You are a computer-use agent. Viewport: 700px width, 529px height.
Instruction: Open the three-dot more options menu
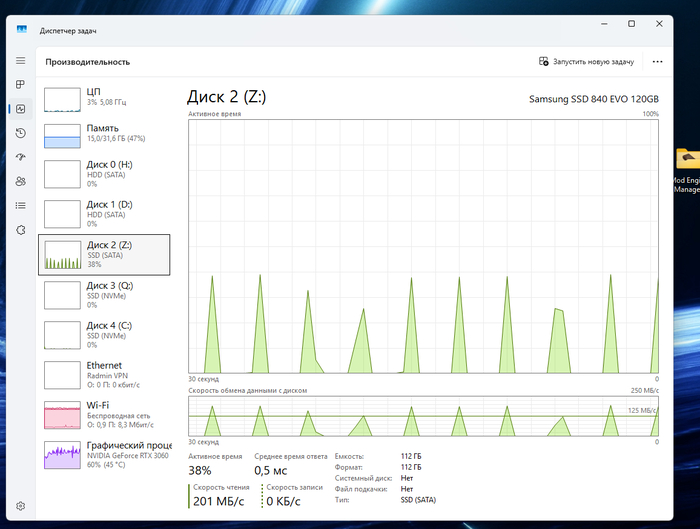pos(657,61)
